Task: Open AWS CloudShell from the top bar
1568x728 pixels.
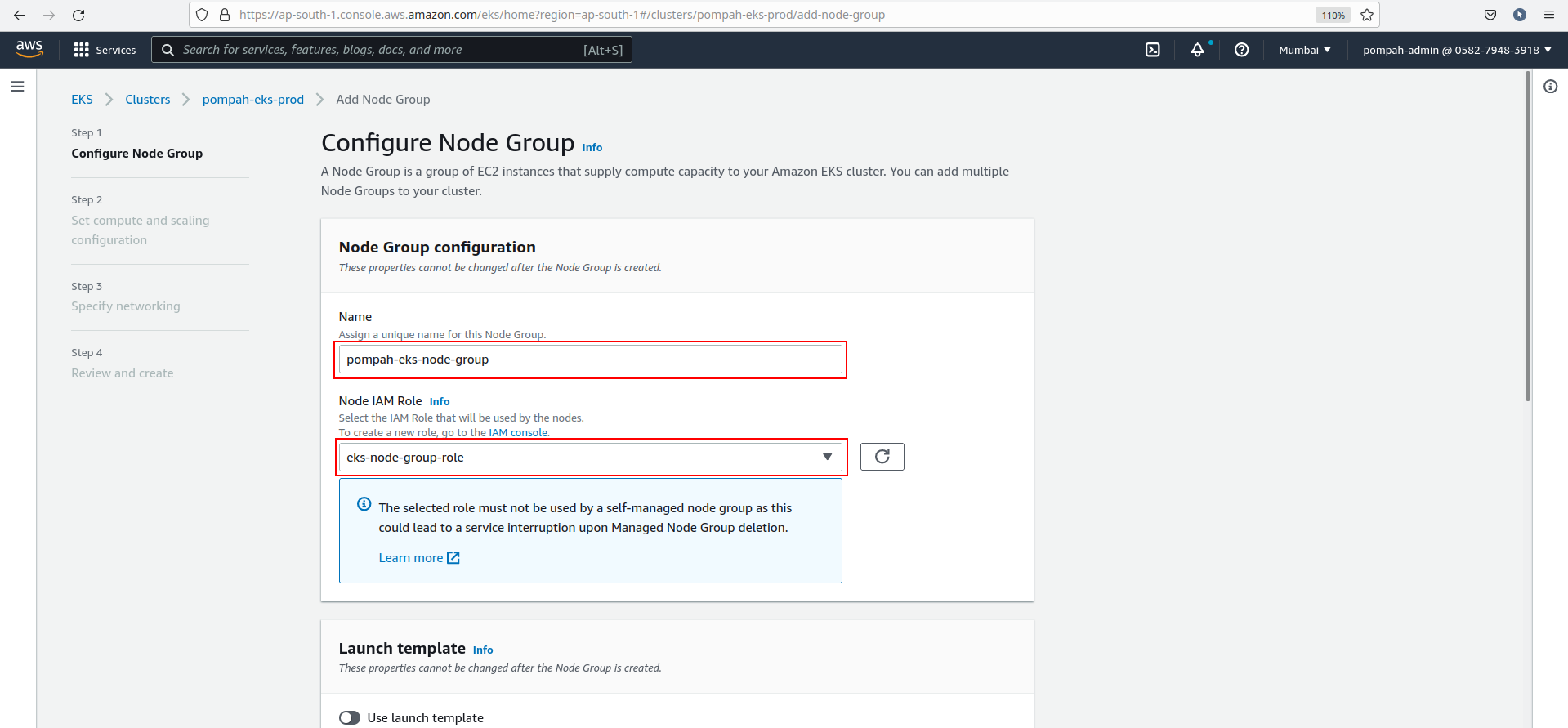Action: (x=1152, y=50)
